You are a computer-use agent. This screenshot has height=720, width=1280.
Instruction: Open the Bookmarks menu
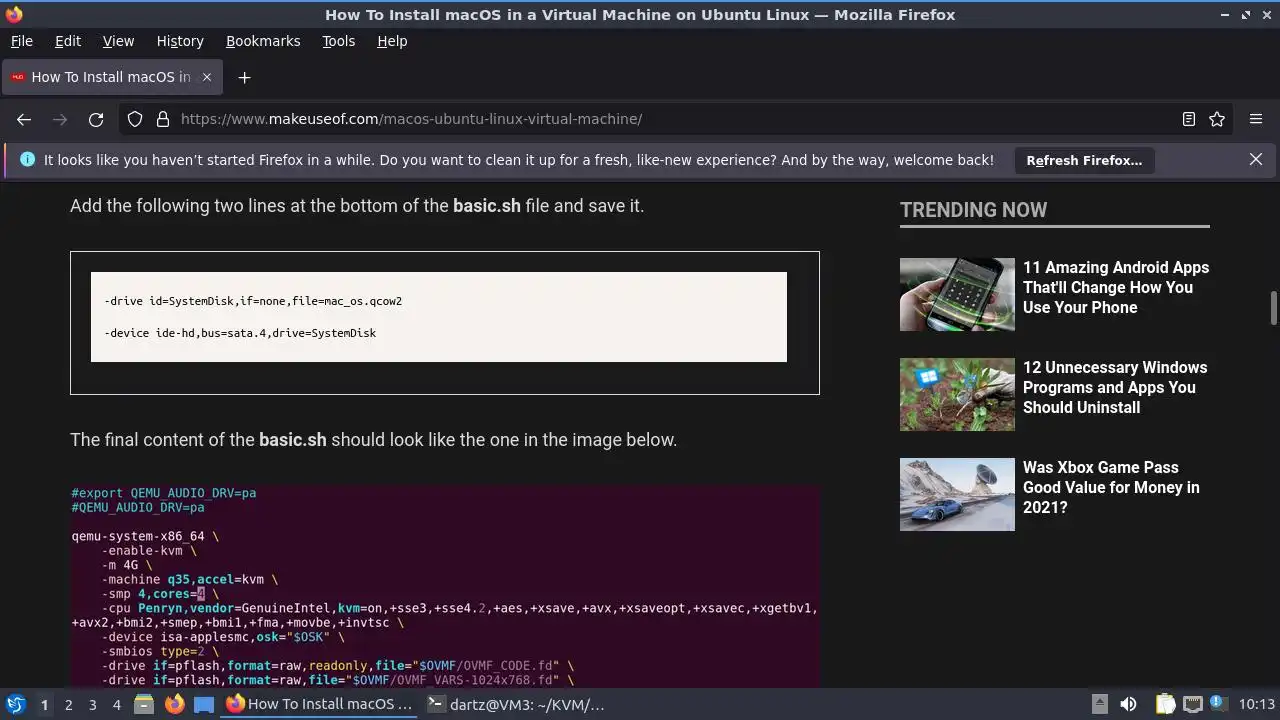[263, 41]
